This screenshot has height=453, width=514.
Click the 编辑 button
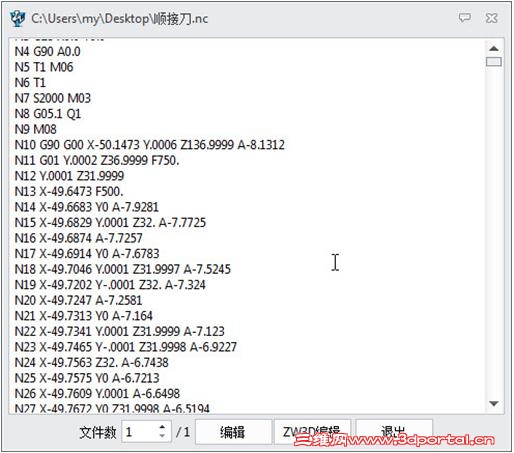[233, 432]
